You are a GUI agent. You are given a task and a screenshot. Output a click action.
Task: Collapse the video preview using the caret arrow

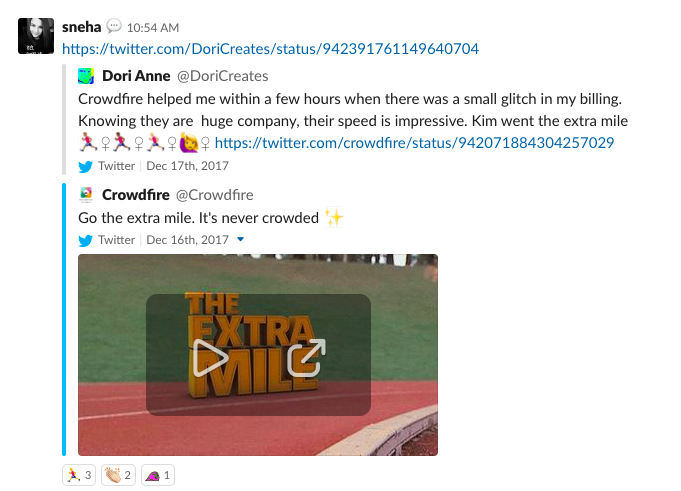click(240, 240)
